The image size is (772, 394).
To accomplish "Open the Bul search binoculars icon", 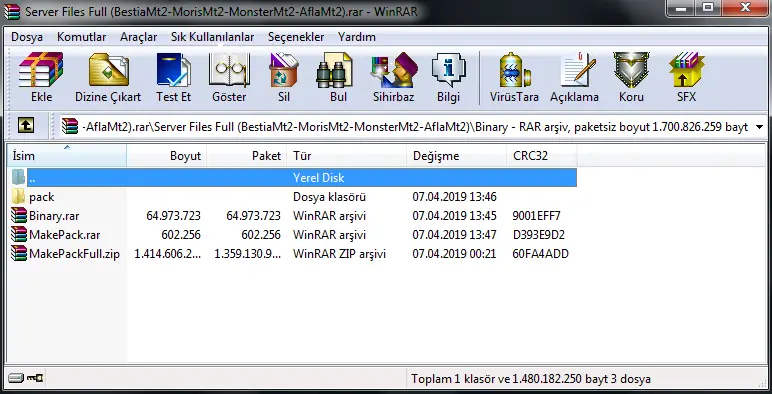I will [335, 70].
